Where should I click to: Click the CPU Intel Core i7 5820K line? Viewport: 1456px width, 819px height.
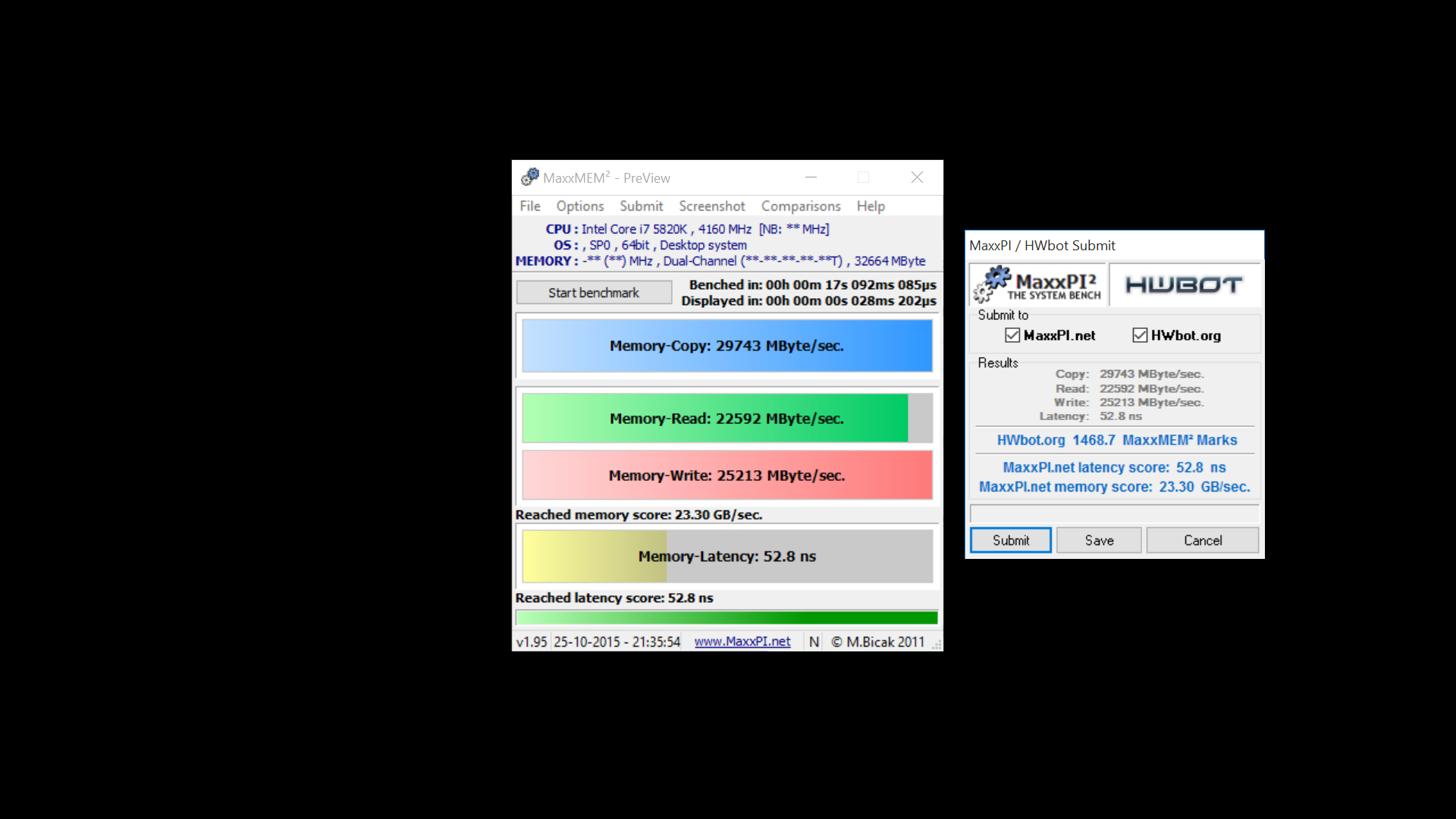coord(687,229)
